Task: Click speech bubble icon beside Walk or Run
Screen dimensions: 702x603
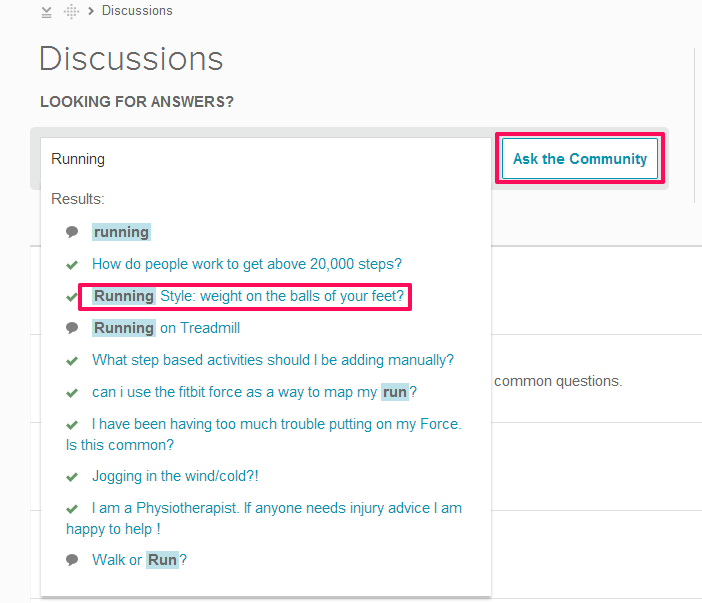Action: tap(72, 560)
